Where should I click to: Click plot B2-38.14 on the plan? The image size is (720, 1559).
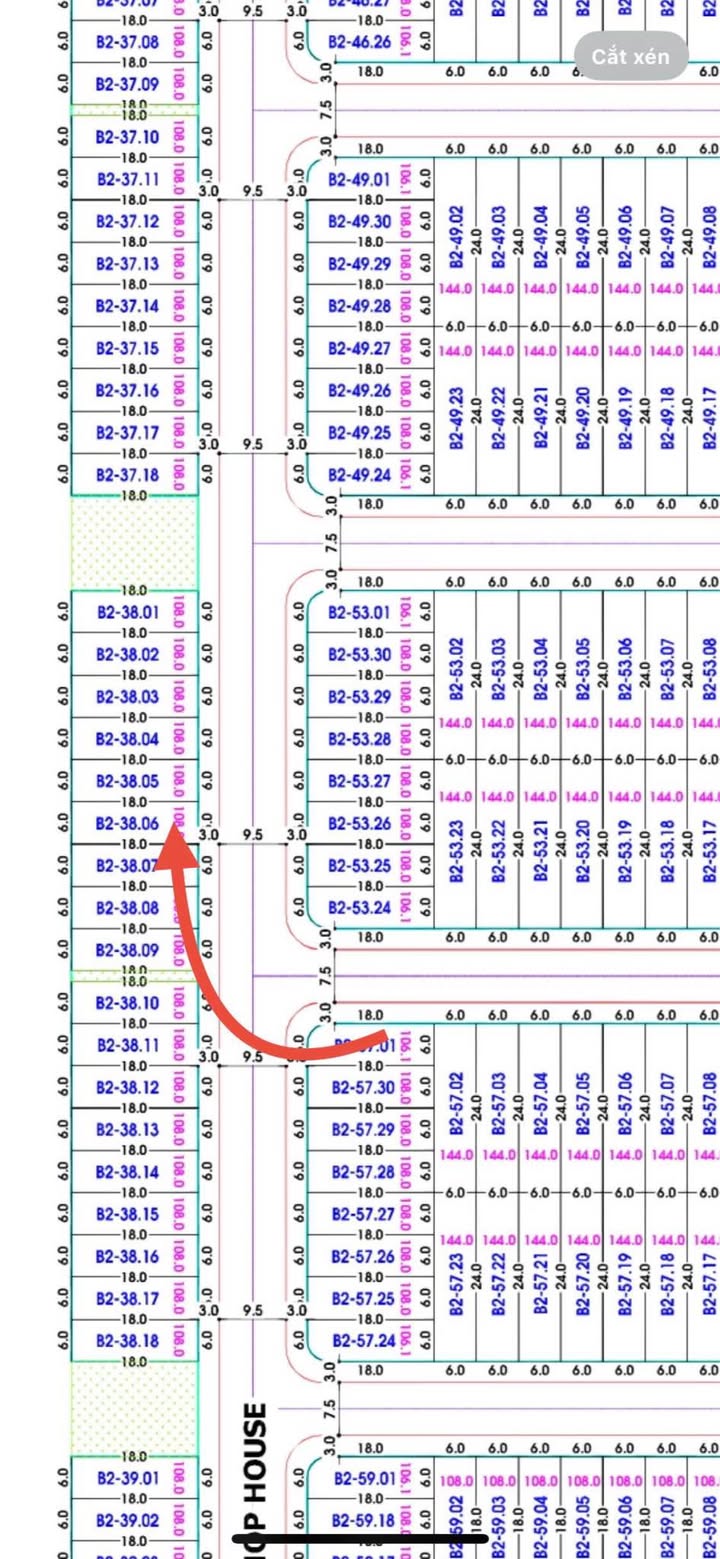click(x=127, y=1172)
